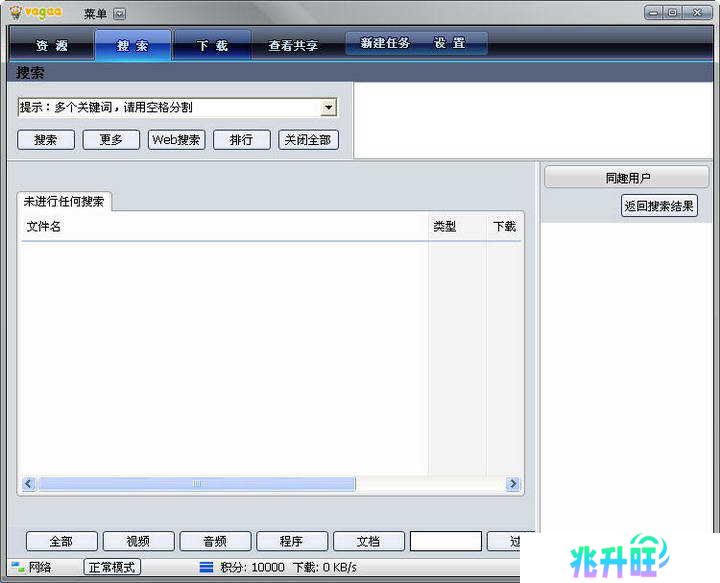Click the 搜索 button

pyautogui.click(x=46, y=140)
